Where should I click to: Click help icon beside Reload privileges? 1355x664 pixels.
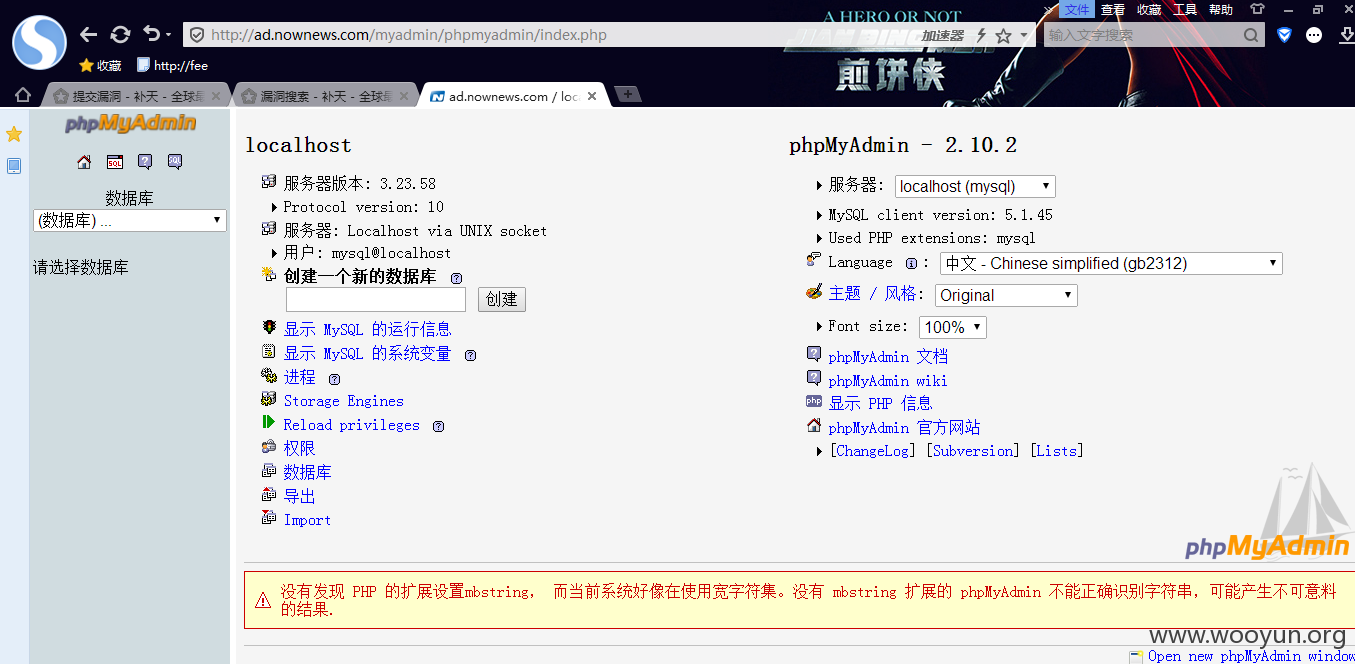[438, 426]
